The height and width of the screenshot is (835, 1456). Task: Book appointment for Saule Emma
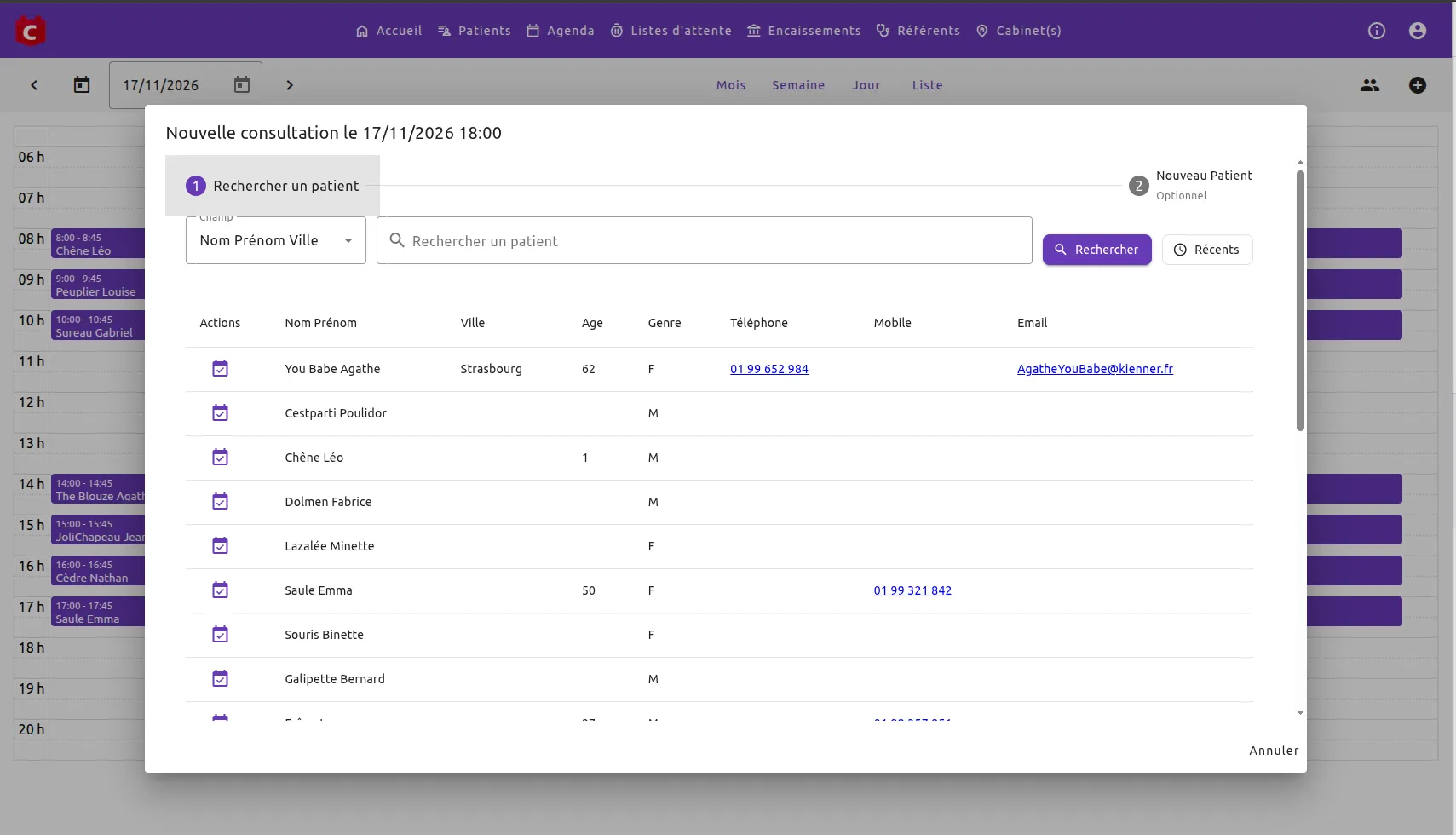pos(220,590)
